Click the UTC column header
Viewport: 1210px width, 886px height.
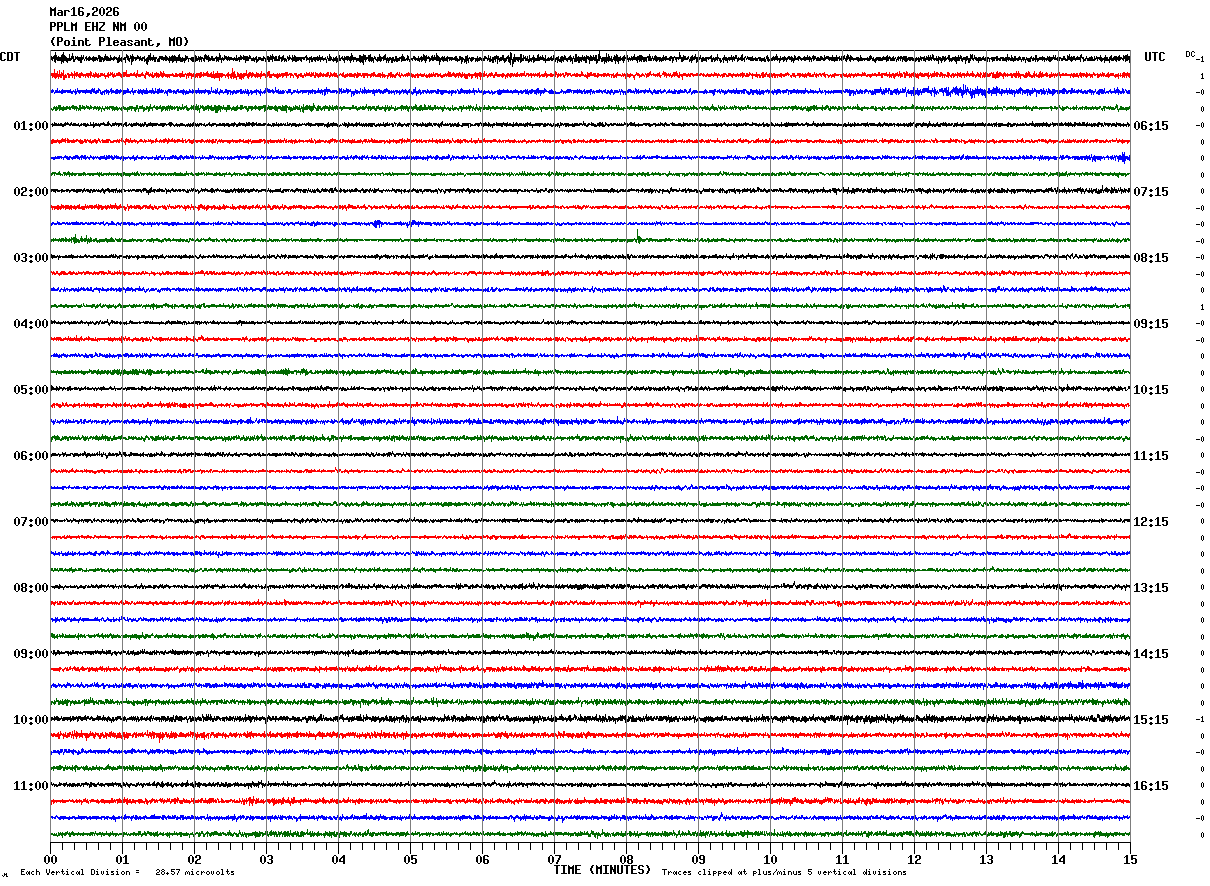click(x=1155, y=57)
